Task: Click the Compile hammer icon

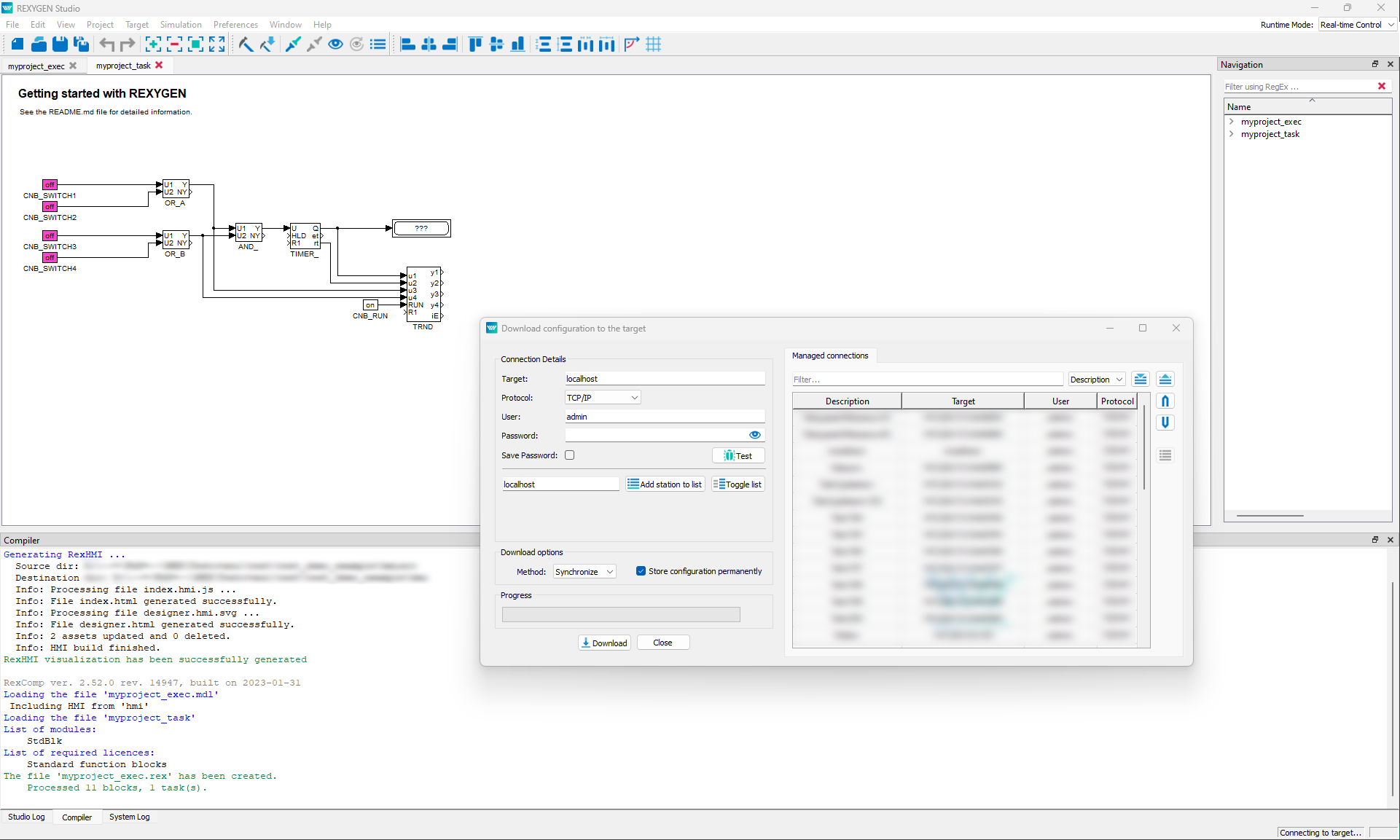Action: 246,44
